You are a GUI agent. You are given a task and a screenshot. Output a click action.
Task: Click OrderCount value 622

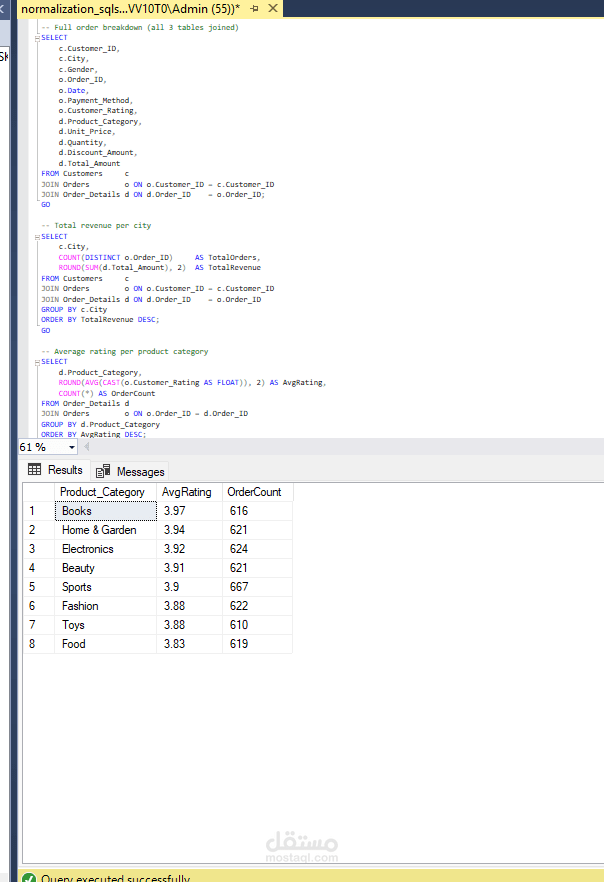pos(258,606)
